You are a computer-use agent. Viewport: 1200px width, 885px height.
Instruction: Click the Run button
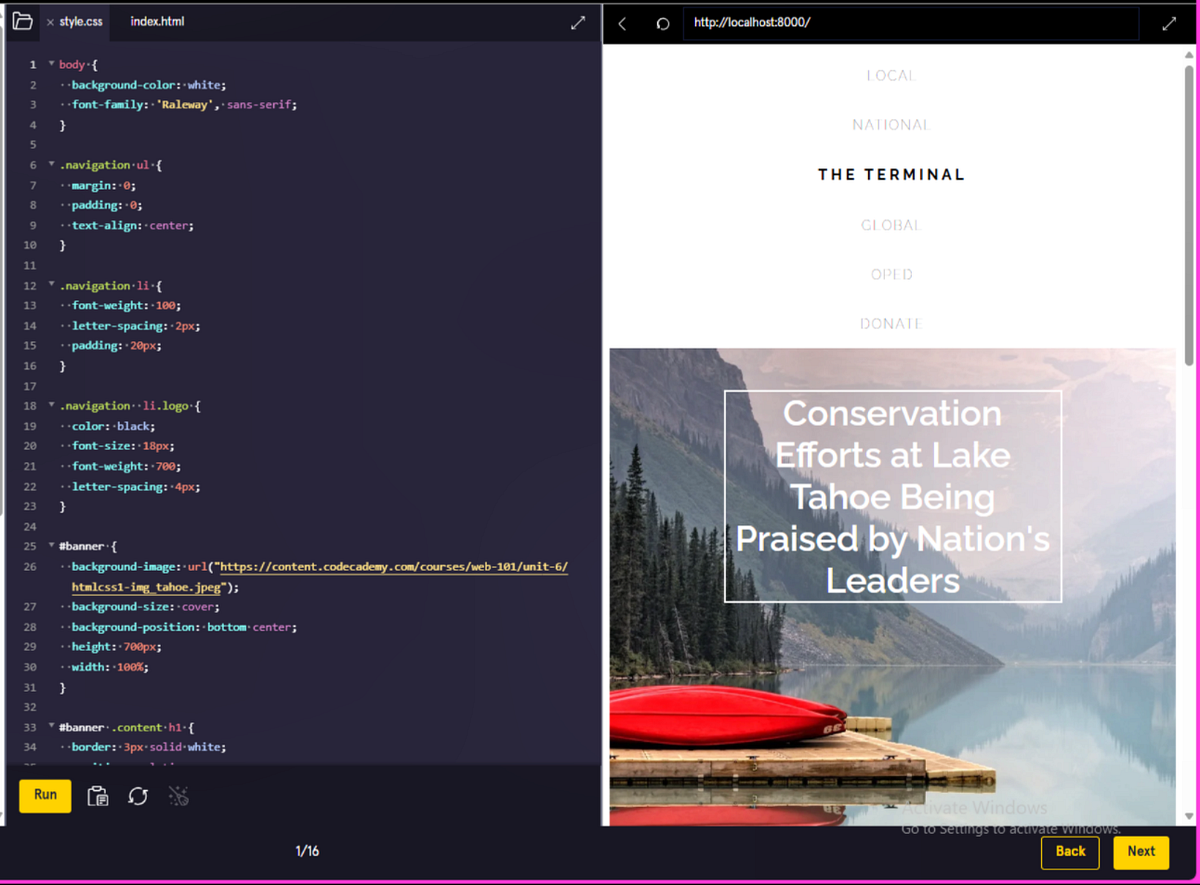pos(44,795)
